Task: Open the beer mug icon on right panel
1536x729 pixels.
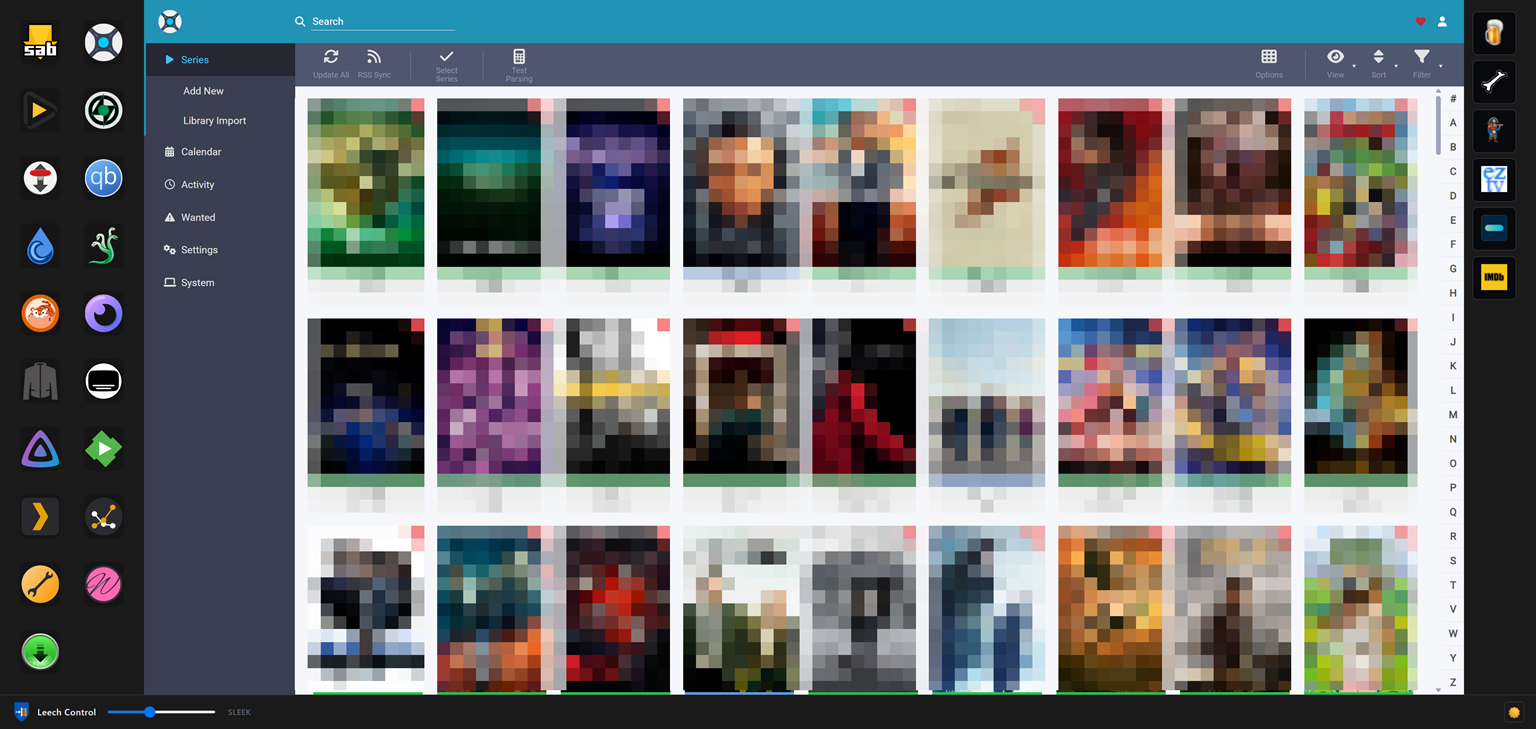Action: 1494,33
